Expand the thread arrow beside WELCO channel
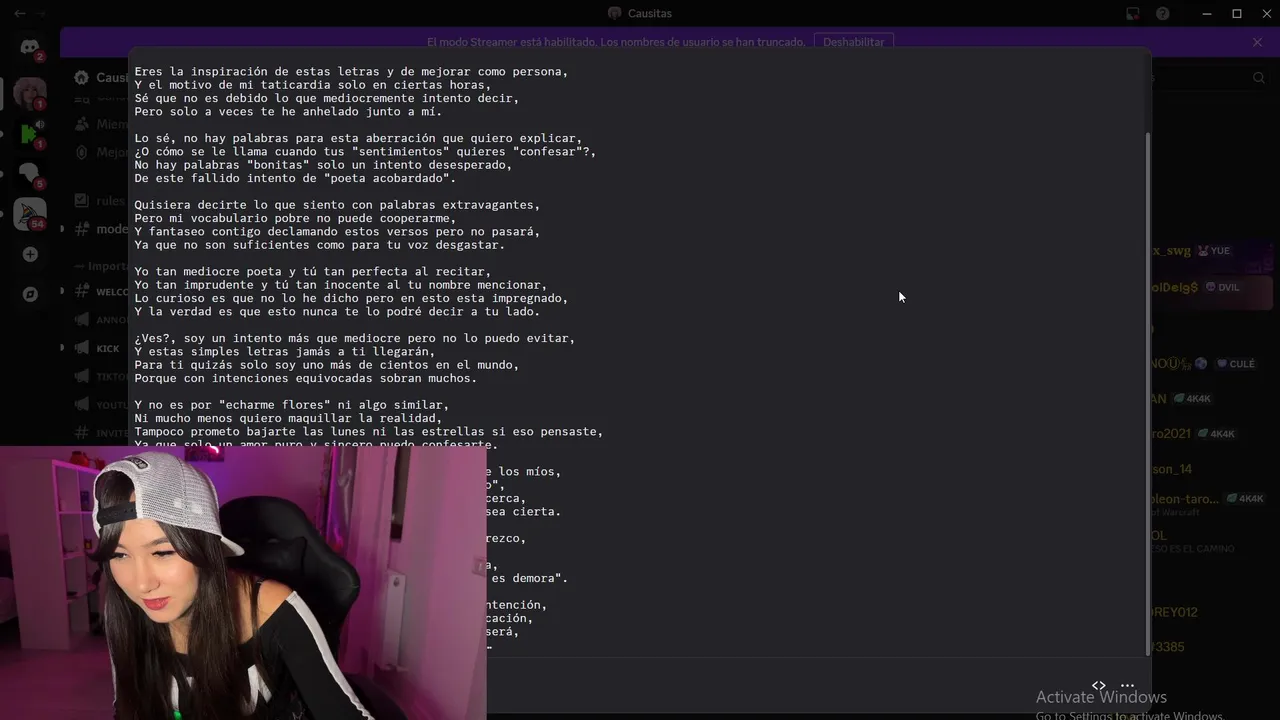This screenshot has width=1280, height=720. point(62,291)
